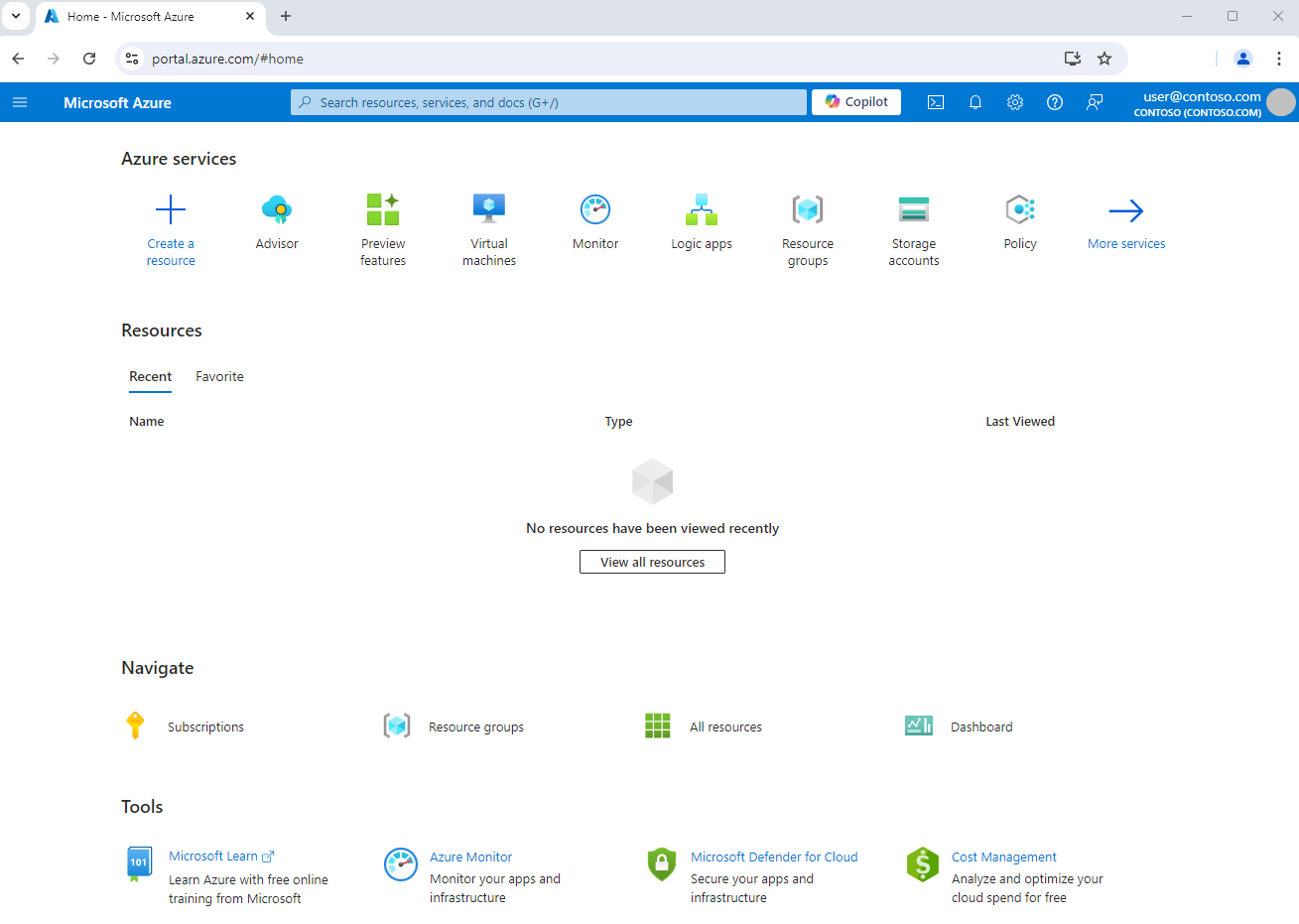
Task: Open a new browser tab
Action: click(x=286, y=16)
